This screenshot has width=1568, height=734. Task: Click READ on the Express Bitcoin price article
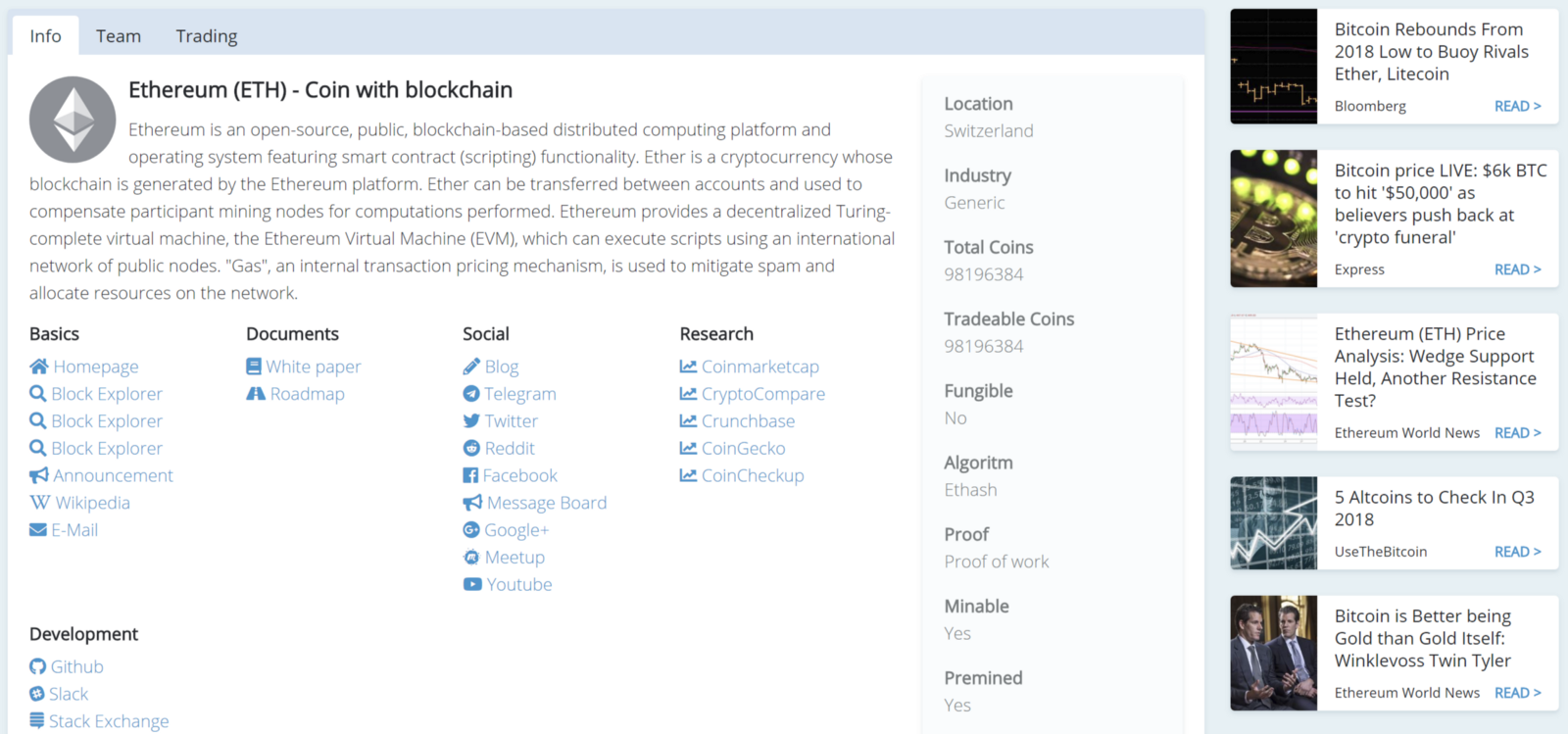1517,269
